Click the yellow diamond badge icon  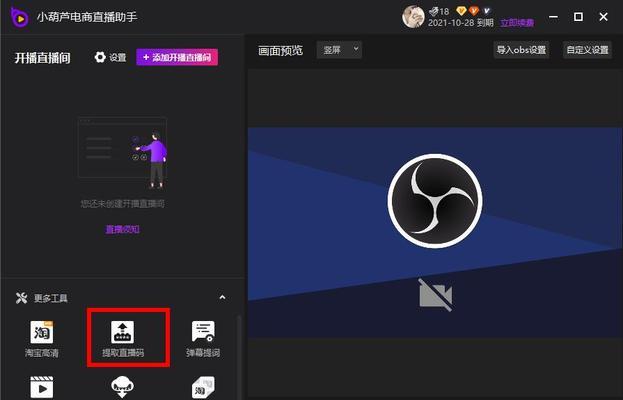point(461,11)
